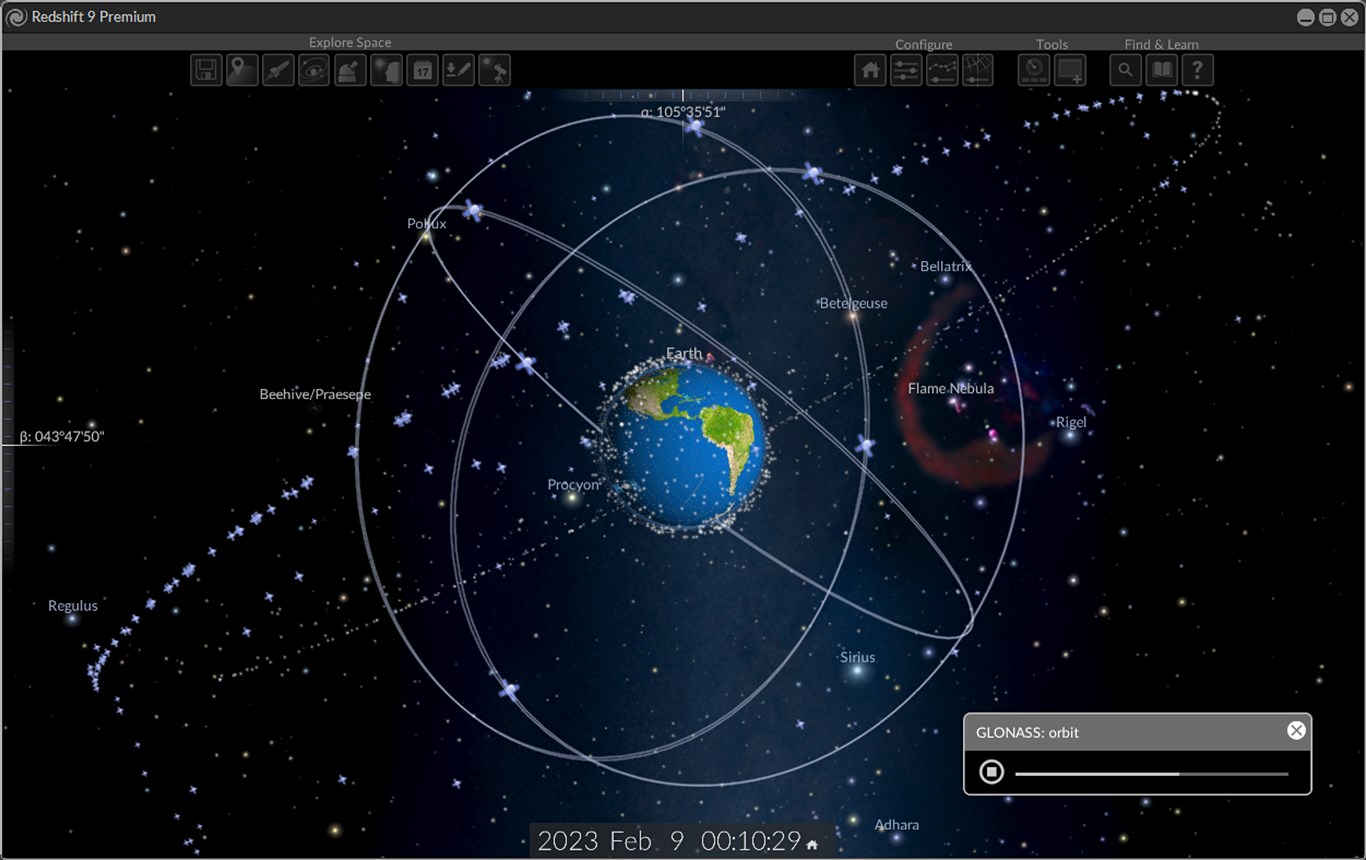Open the constellation lines settings icon
This screenshot has height=860, width=1366.
pos(942,70)
